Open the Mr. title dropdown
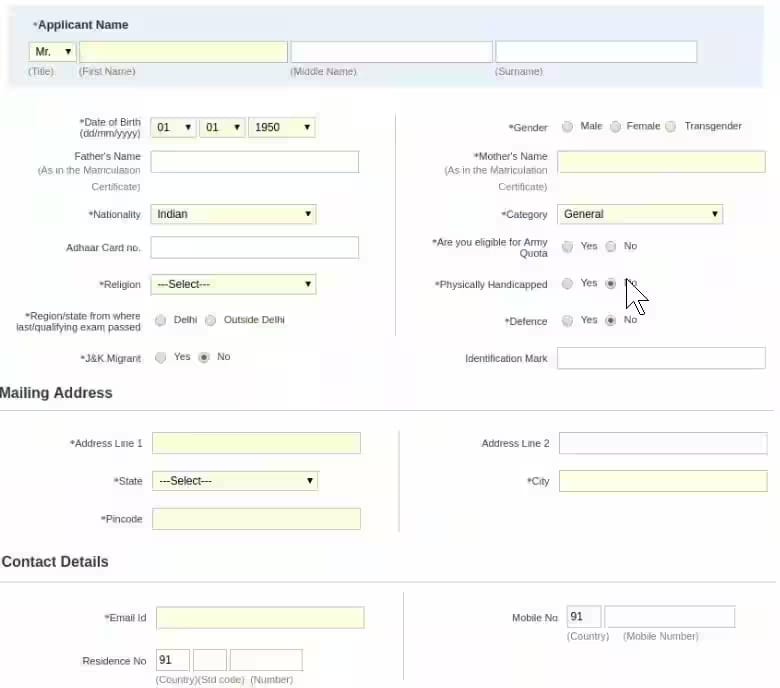The width and height of the screenshot is (780, 688). click(53, 52)
